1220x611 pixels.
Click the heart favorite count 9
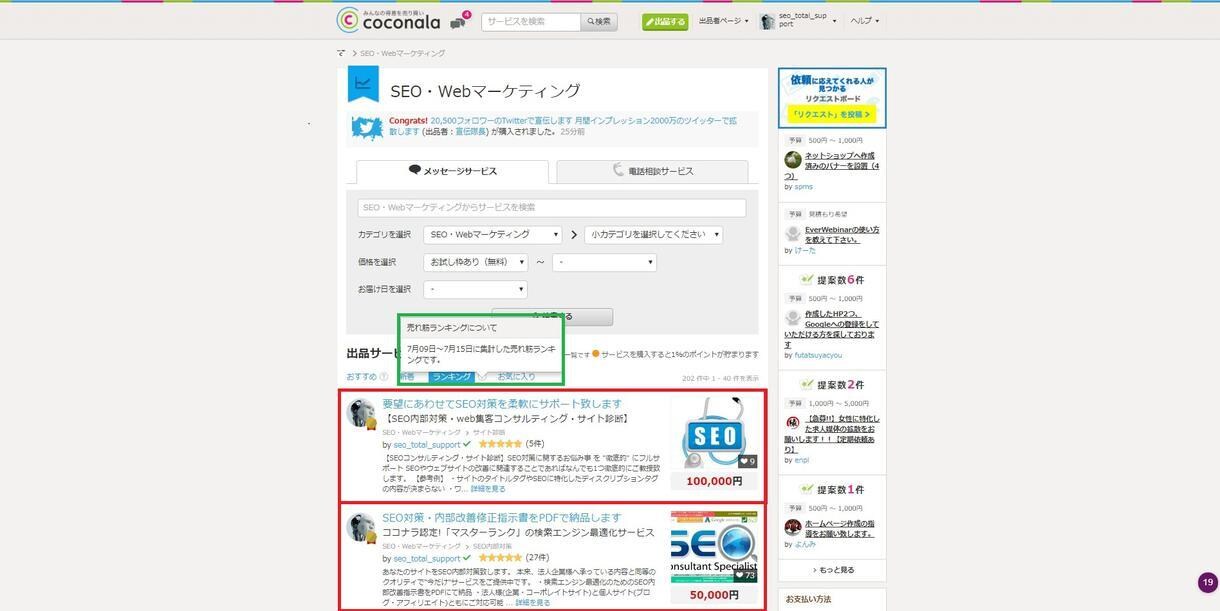tap(747, 461)
